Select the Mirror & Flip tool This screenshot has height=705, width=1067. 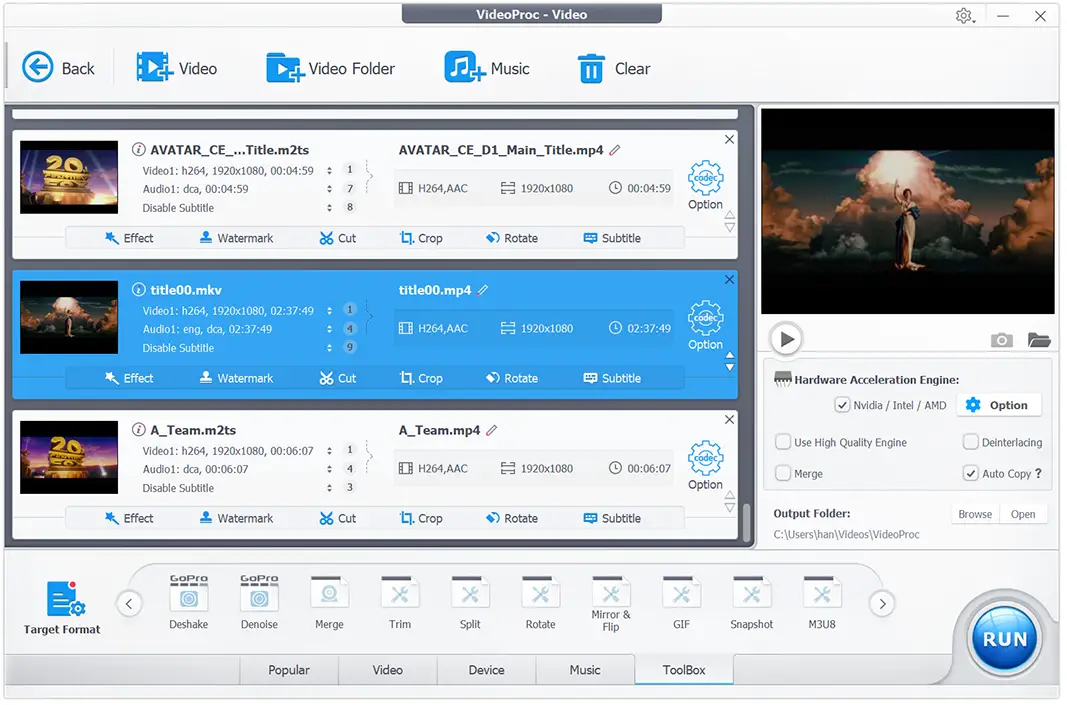click(x=611, y=597)
